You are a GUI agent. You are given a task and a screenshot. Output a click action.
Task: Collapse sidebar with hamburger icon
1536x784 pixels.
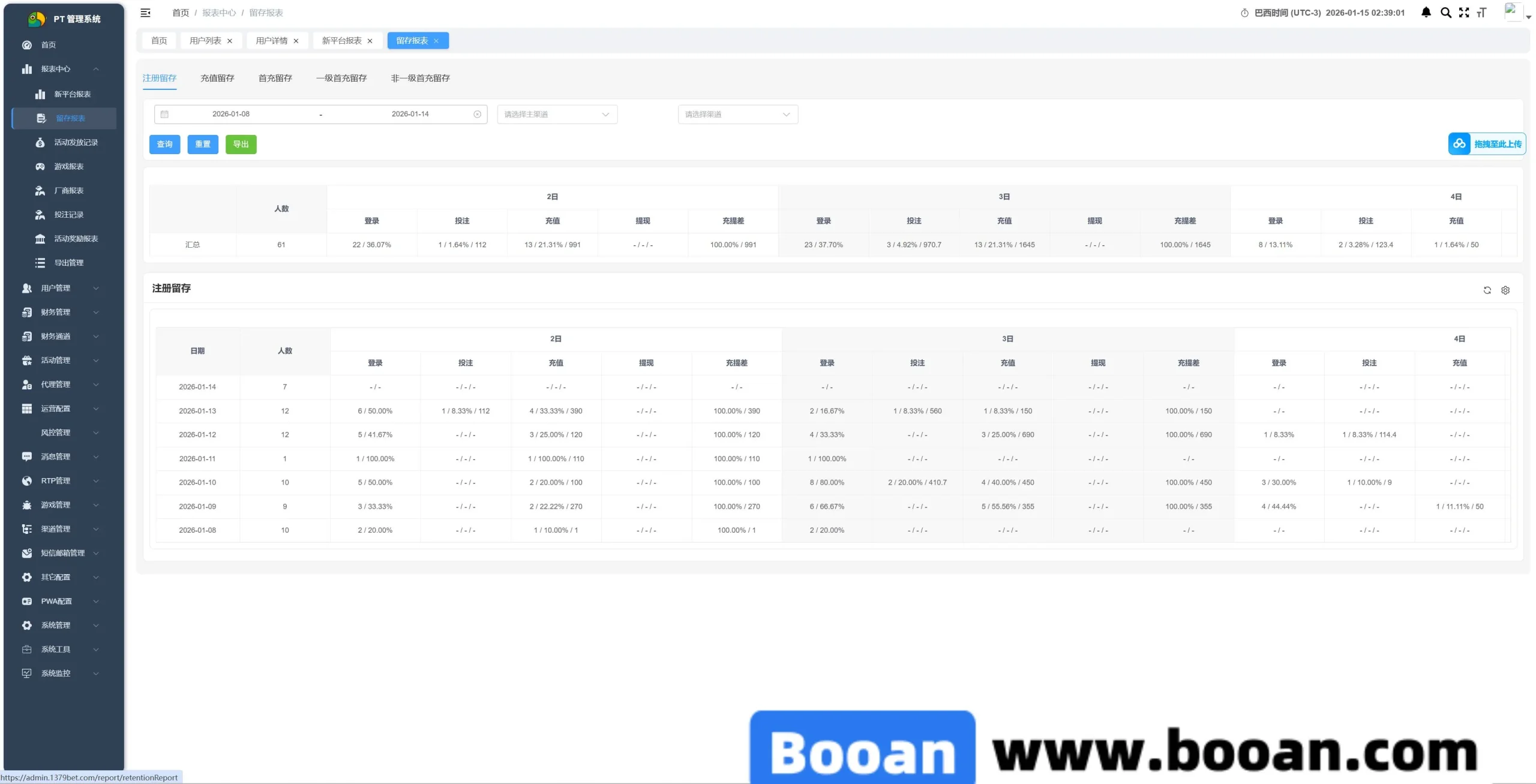click(x=145, y=13)
